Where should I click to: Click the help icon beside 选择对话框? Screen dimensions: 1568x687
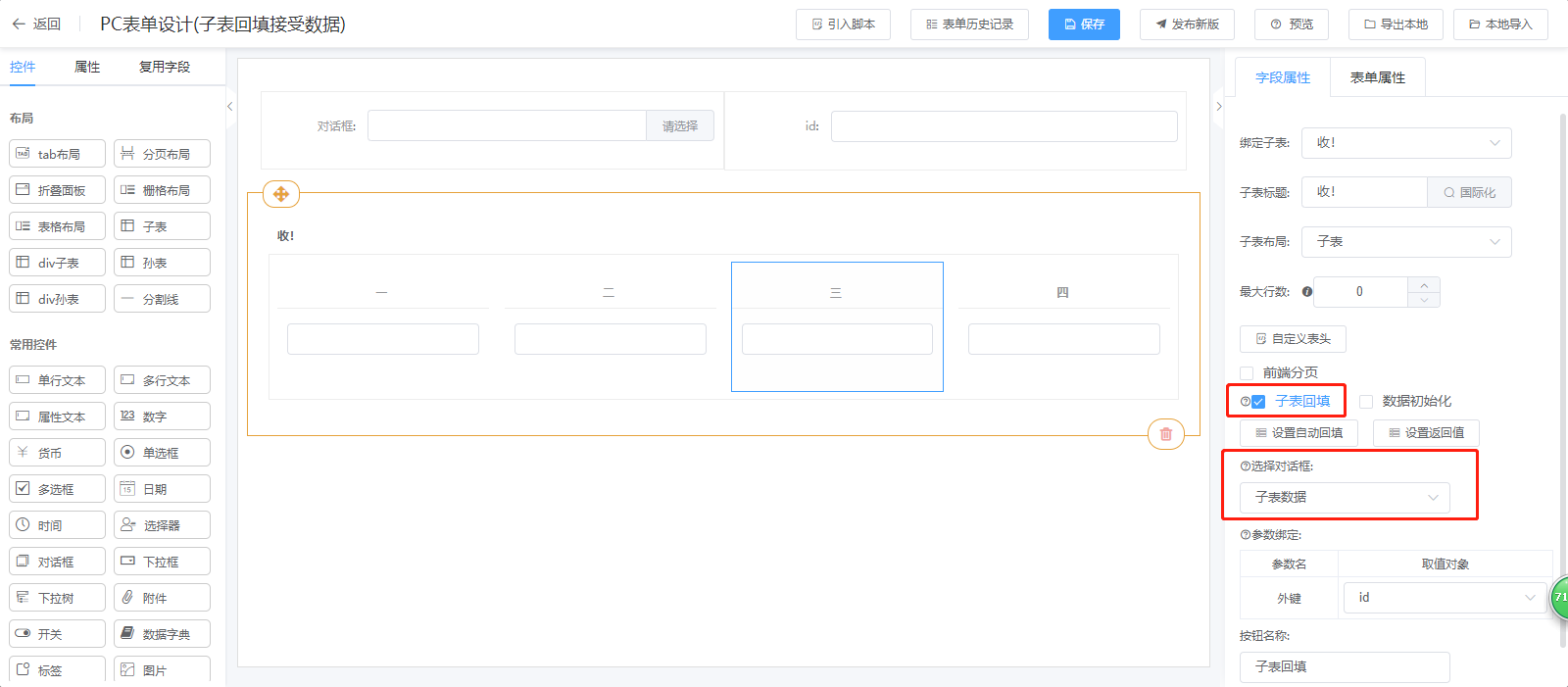coord(1245,466)
